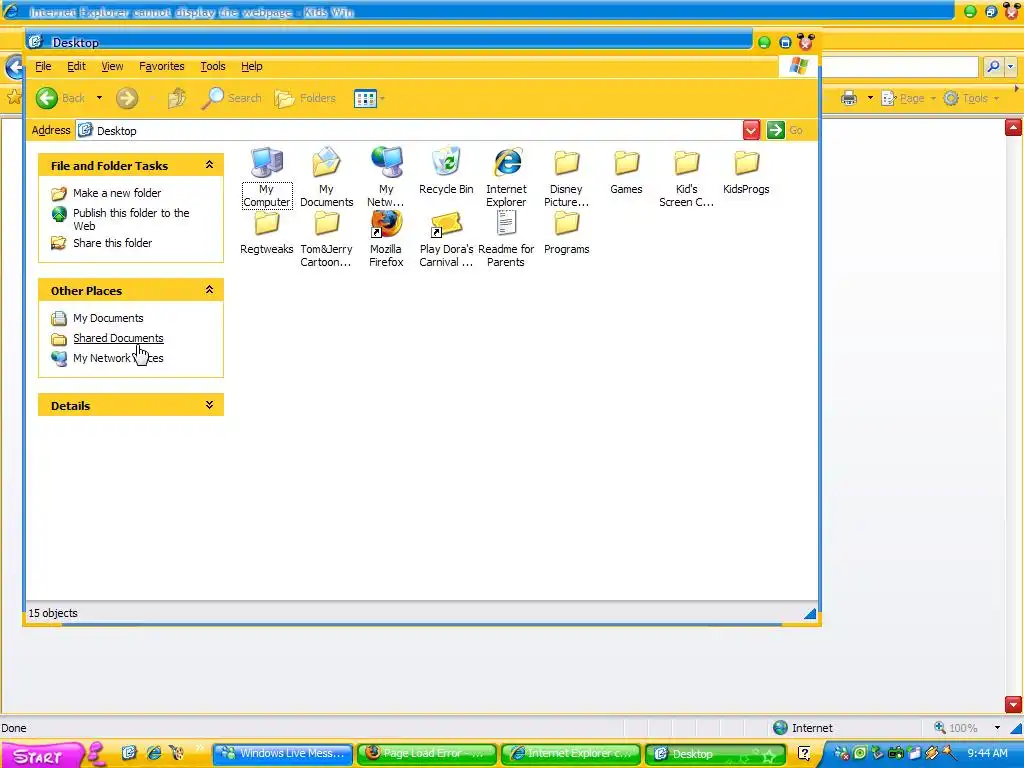This screenshot has height=768, width=1024.
Task: Open the File menu
Action: pos(43,66)
